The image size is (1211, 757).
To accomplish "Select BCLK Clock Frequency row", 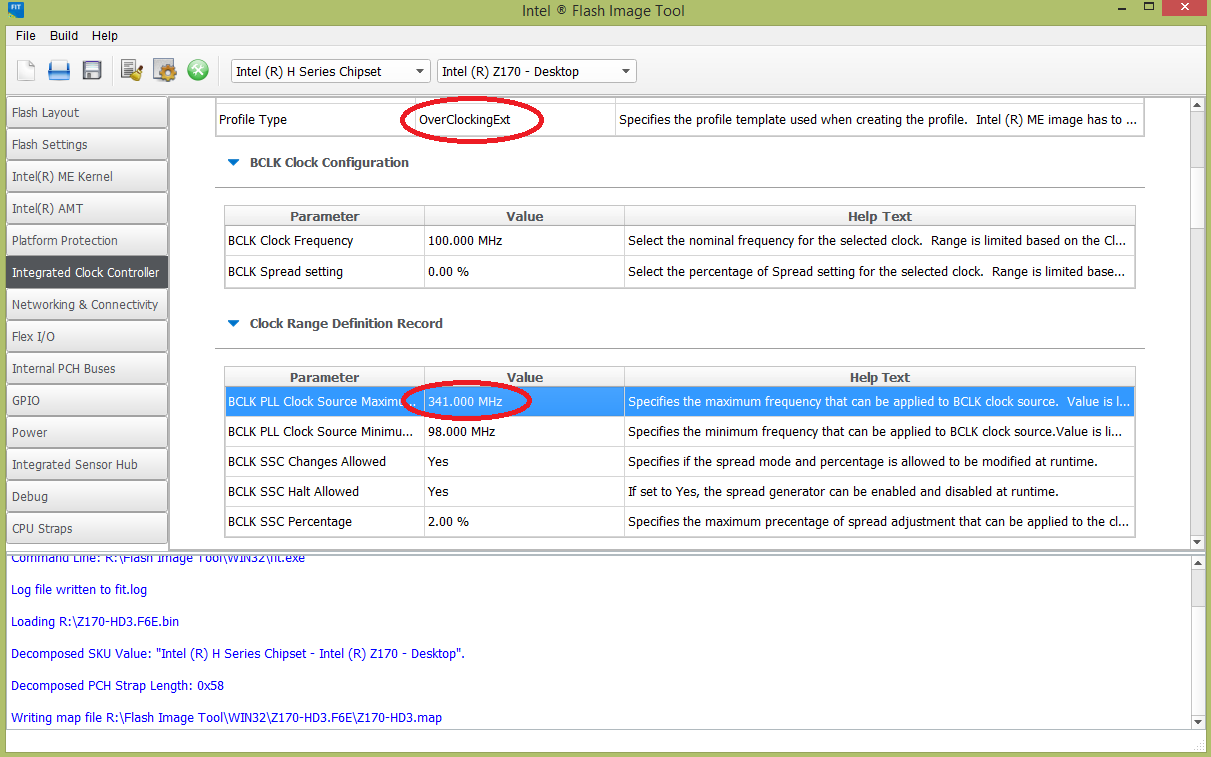I will (x=679, y=241).
